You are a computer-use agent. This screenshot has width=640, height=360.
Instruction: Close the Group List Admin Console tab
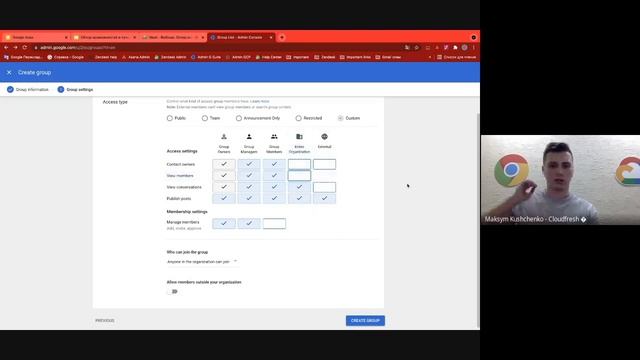271,37
